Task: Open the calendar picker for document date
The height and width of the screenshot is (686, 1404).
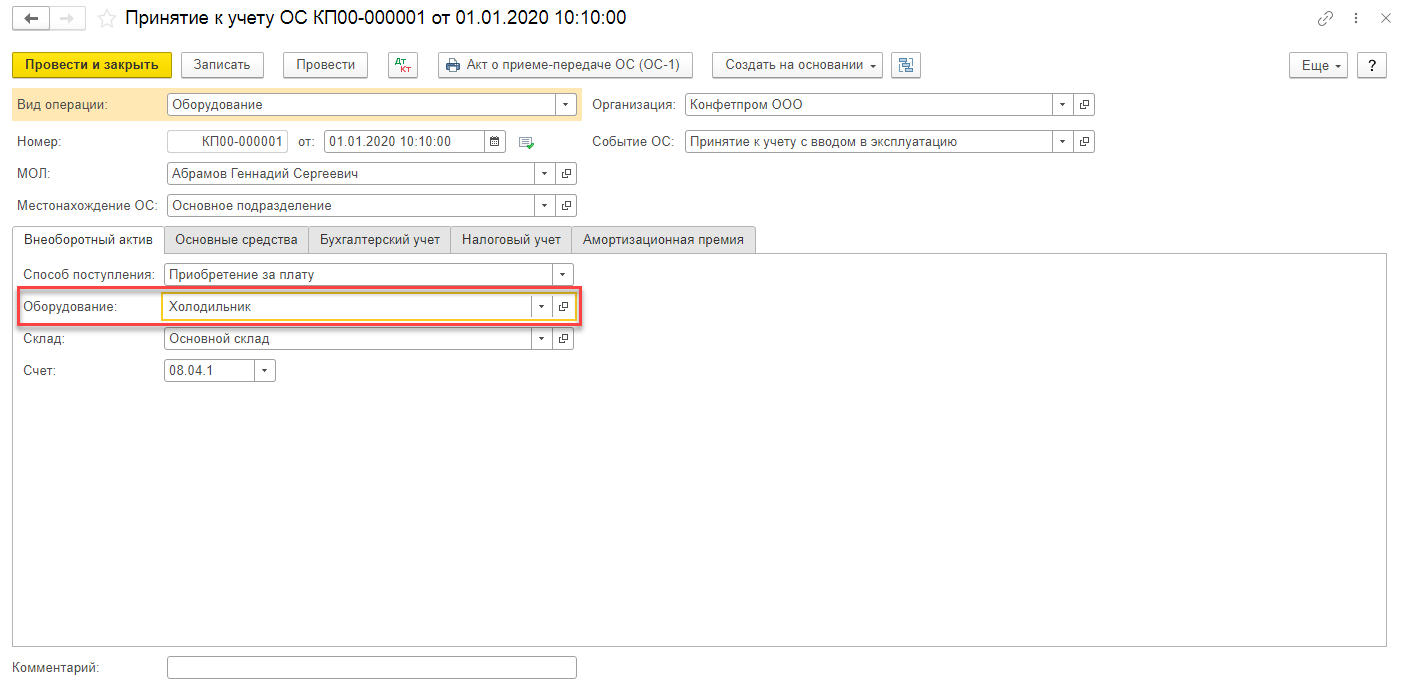Action: click(x=495, y=142)
